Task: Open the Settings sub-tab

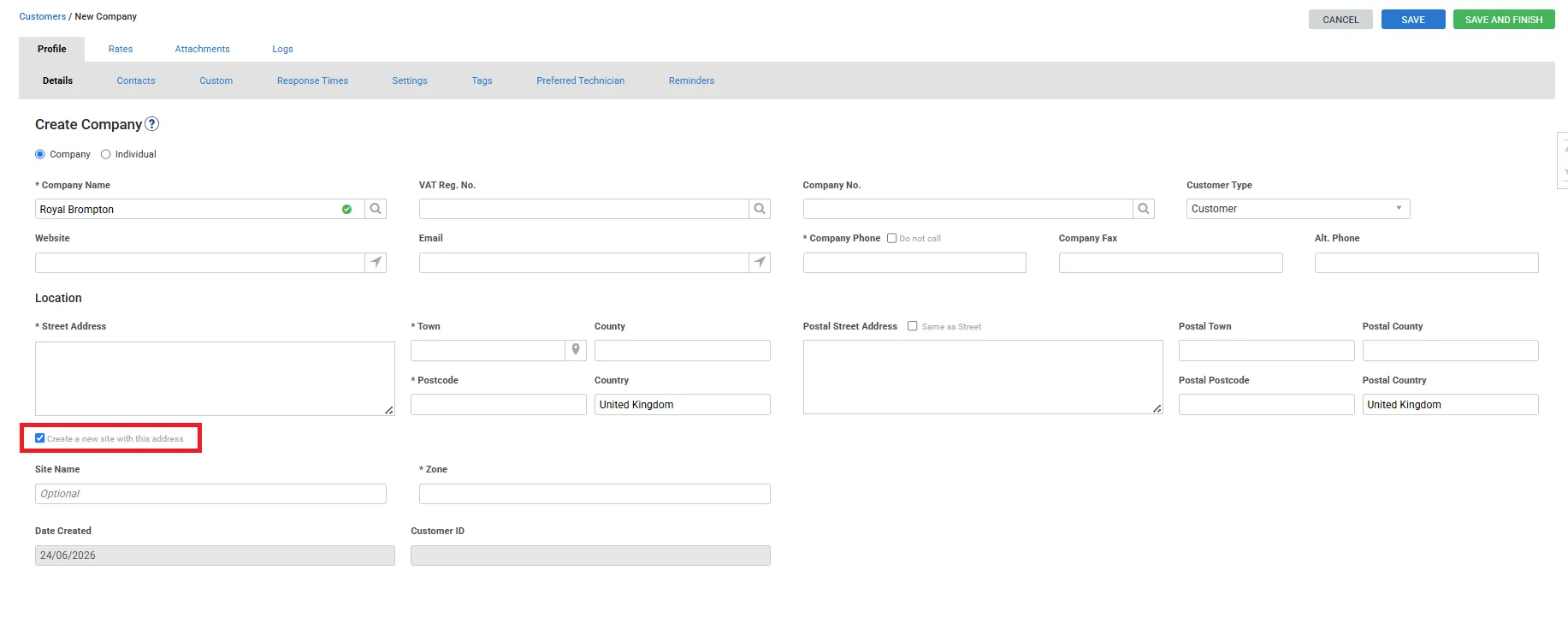Action: click(410, 80)
